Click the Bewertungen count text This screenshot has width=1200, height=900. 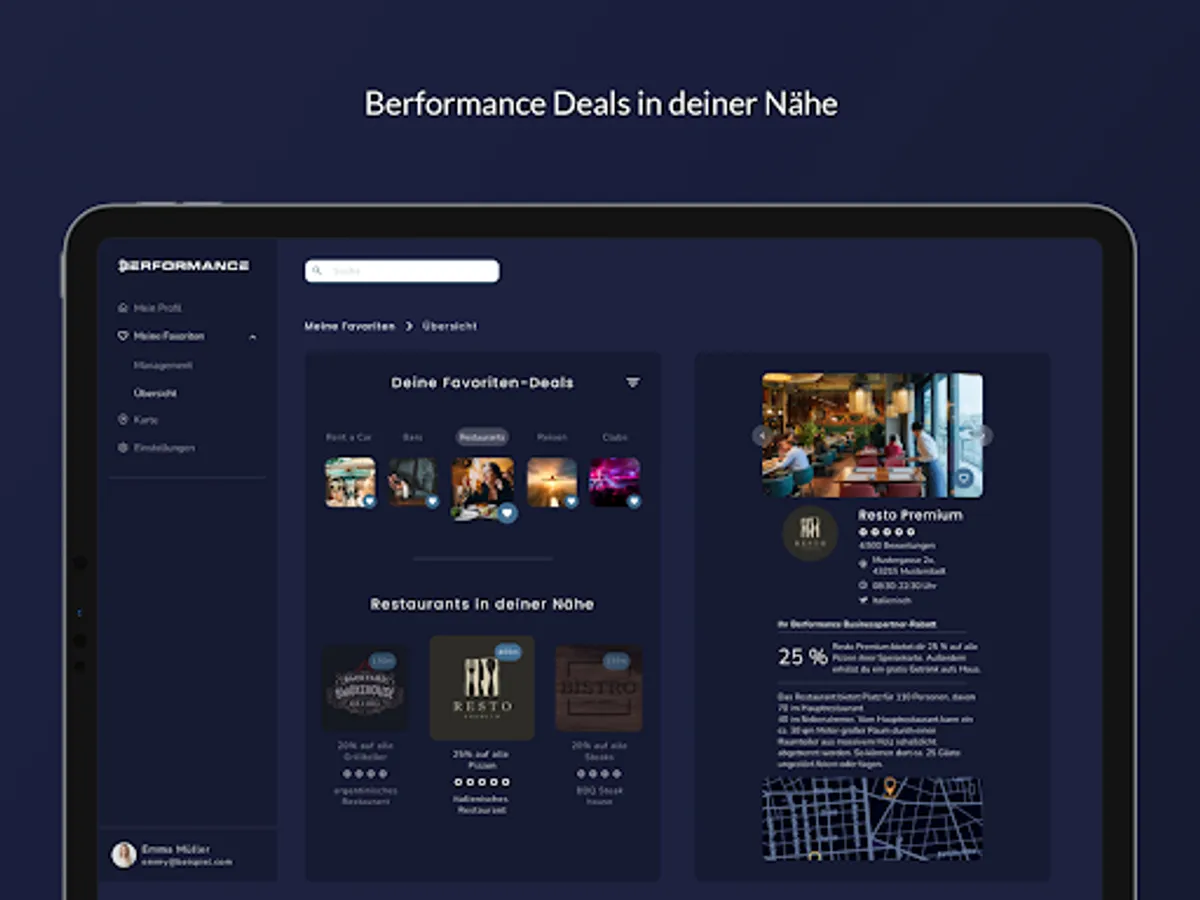click(x=897, y=546)
